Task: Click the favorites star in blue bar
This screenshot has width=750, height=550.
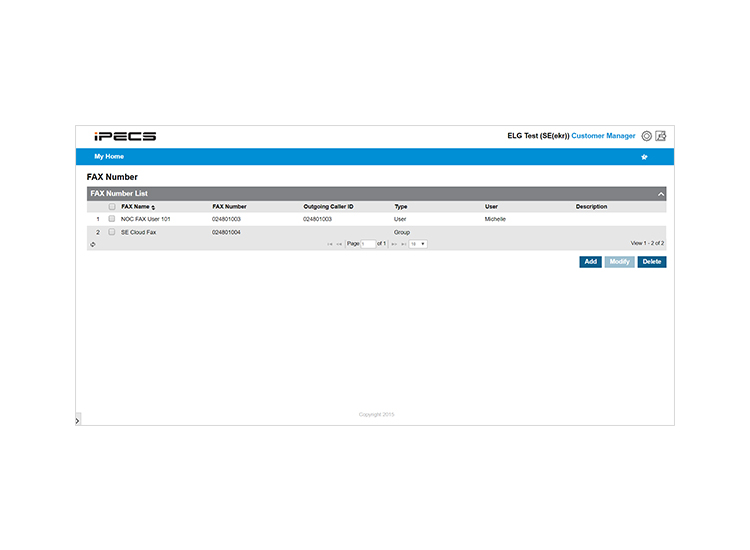Action: [644, 157]
